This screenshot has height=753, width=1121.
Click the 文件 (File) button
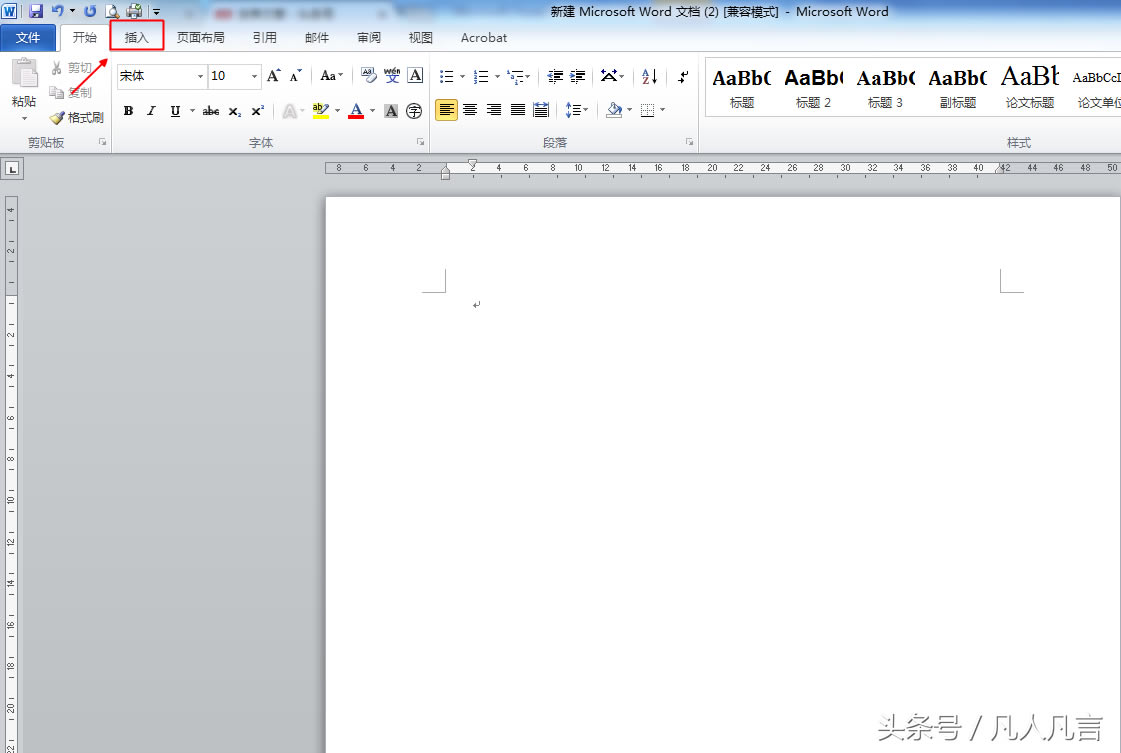pos(28,38)
